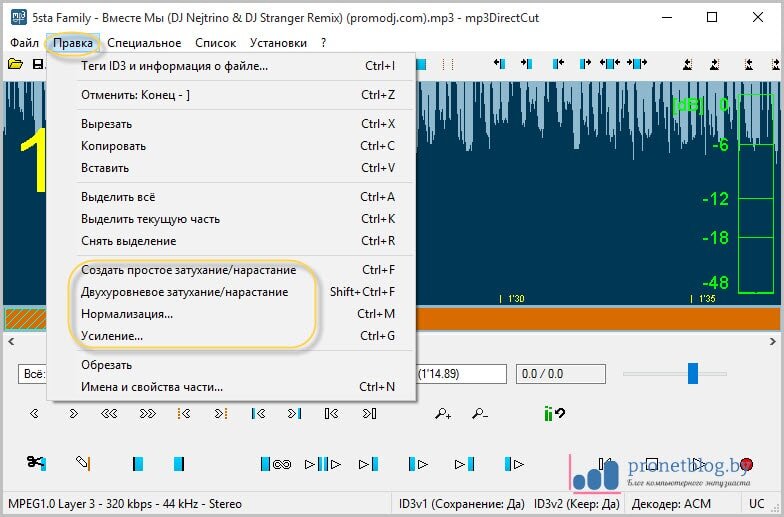The width and height of the screenshot is (784, 517).
Task: Click the orange overview position bar
Action: tap(598, 318)
